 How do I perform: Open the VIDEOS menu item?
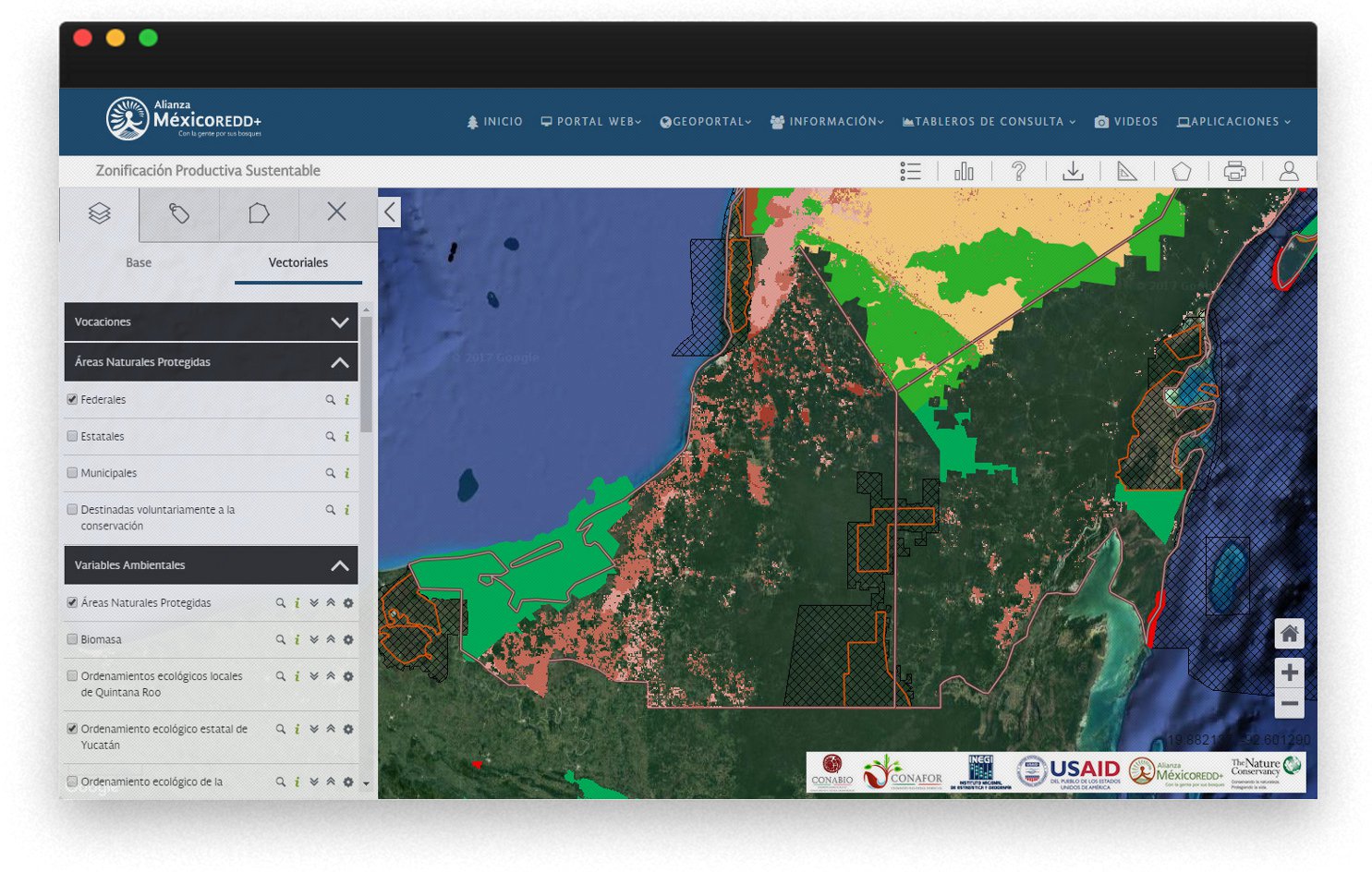1126,122
